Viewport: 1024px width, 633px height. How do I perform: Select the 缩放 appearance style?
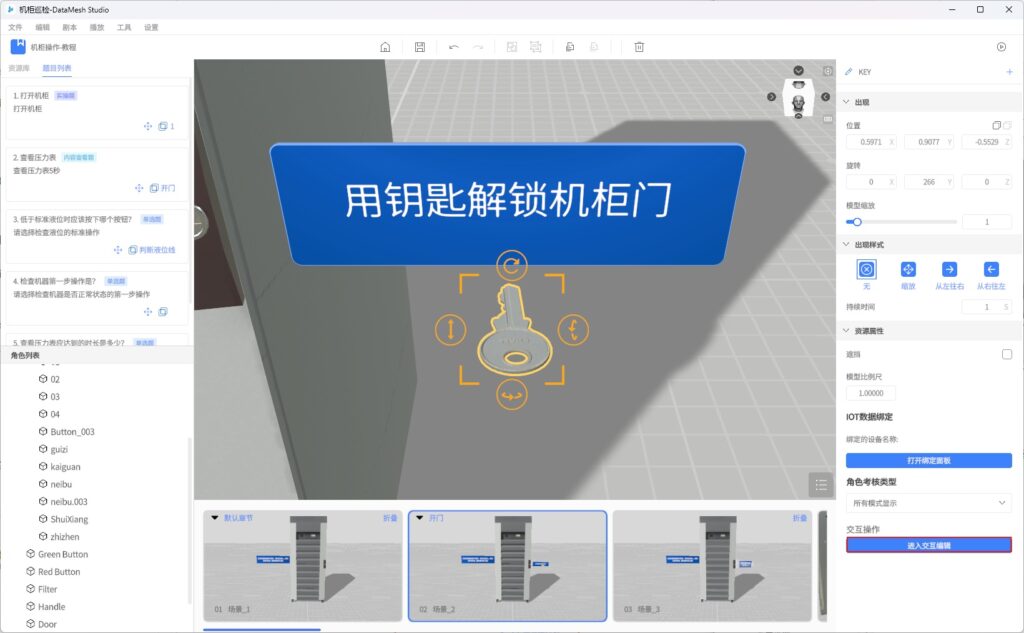[908, 269]
